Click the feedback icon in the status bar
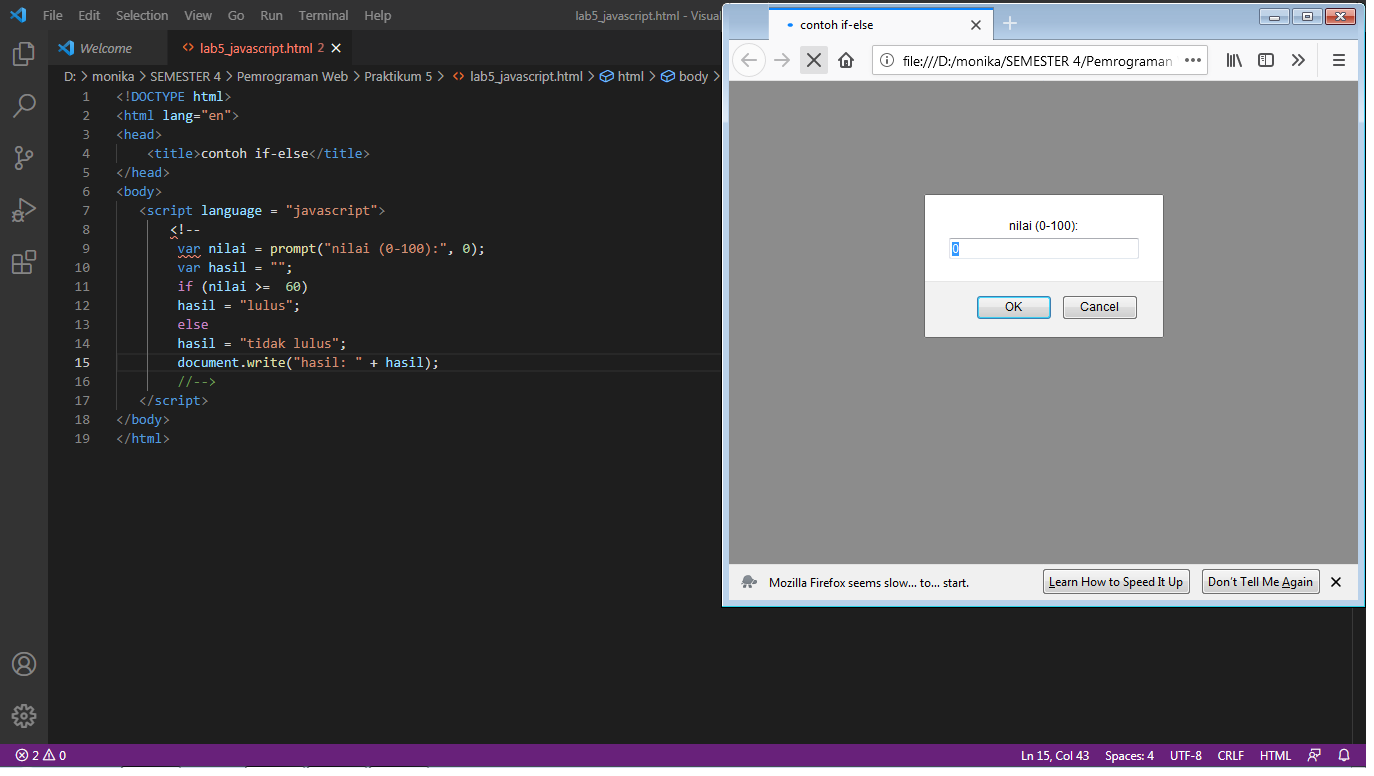The image size is (1374, 776). (x=1314, y=755)
